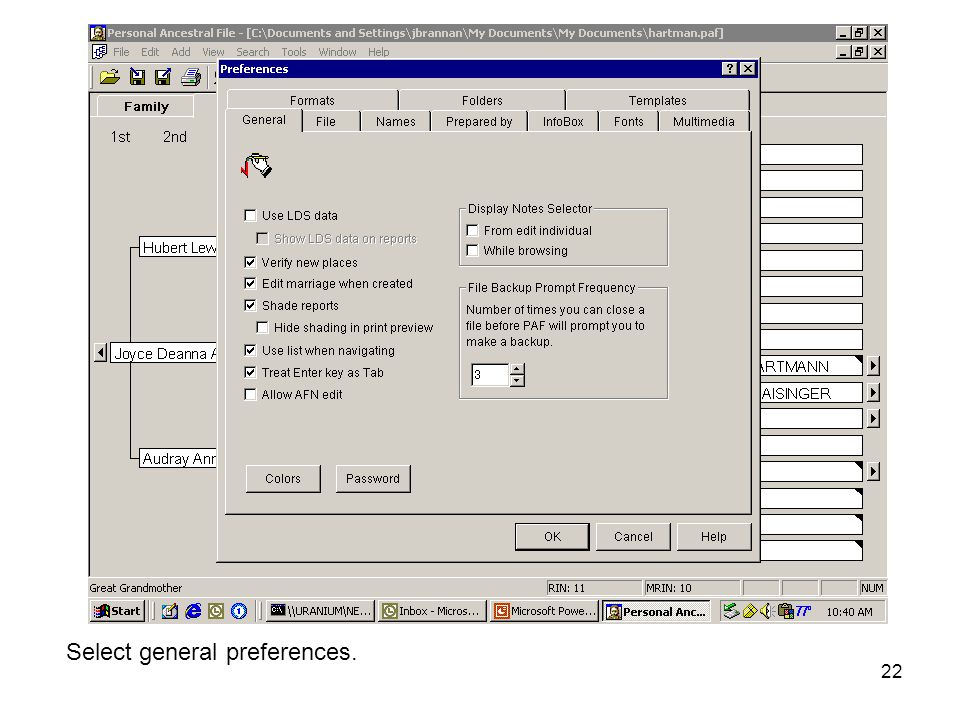The height and width of the screenshot is (720, 960).
Task: Switch to the Folders tab
Action: (x=482, y=100)
